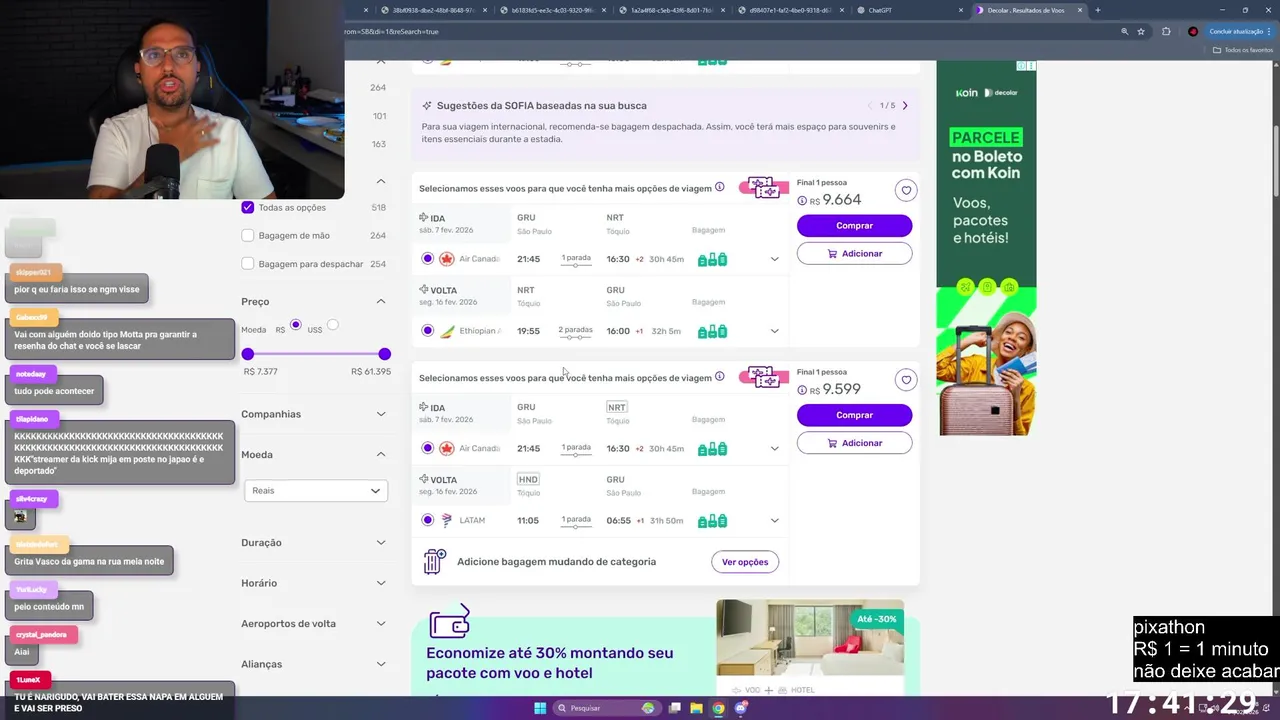This screenshot has width=1280, height=720.
Task: Click Adicionar for the R$ 9.664 flight
Action: pos(854,254)
